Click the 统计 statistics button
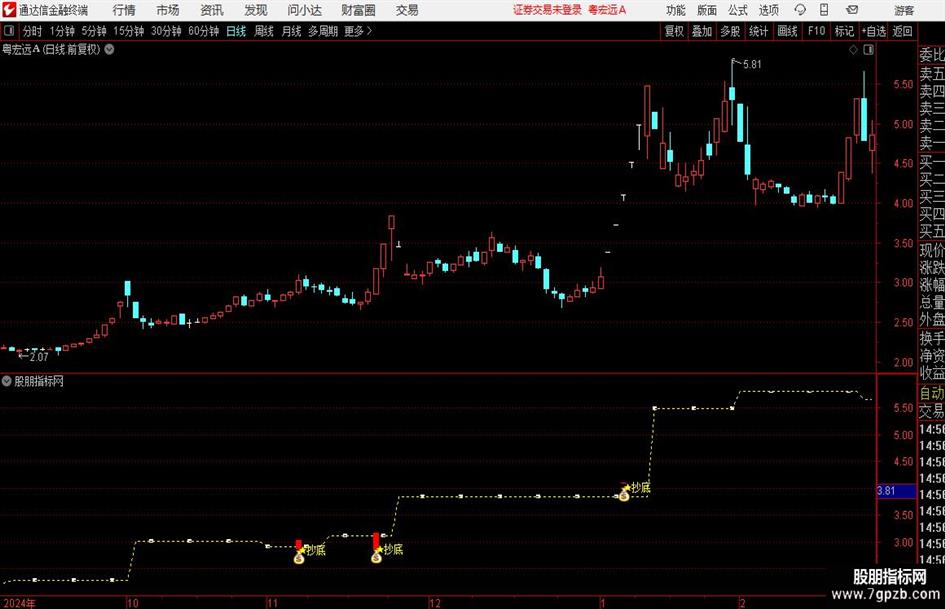This screenshot has width=945, height=609. (758, 31)
